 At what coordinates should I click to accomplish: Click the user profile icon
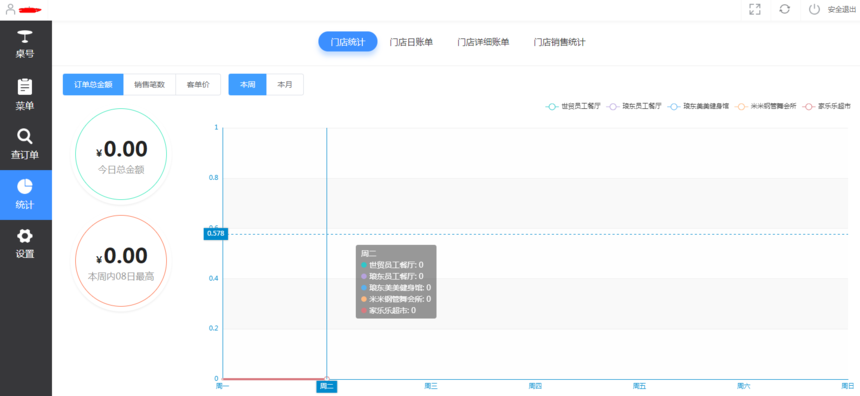(x=10, y=9)
